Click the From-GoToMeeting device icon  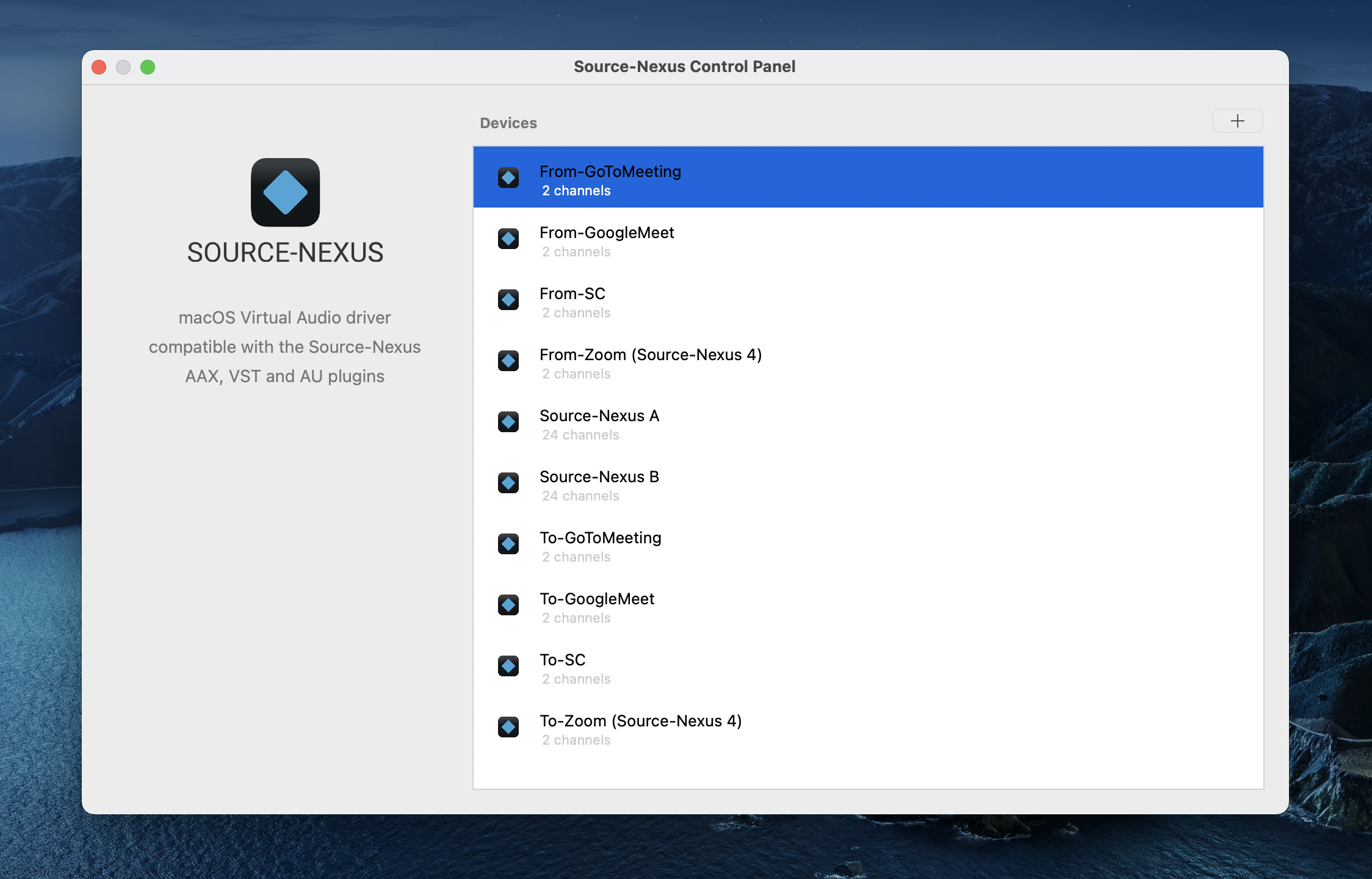(x=508, y=178)
